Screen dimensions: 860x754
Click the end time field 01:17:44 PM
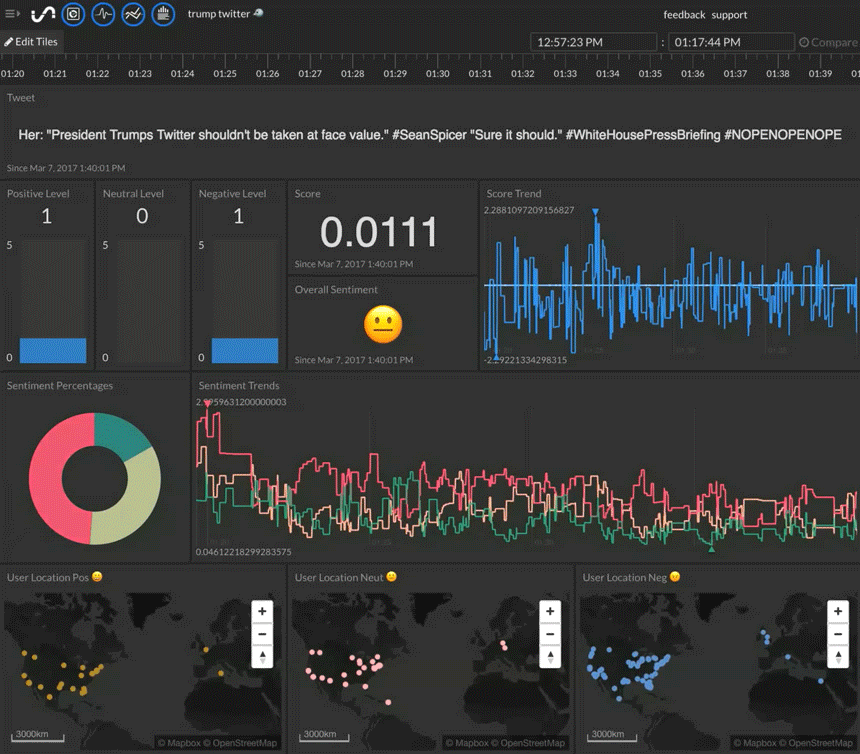732,43
